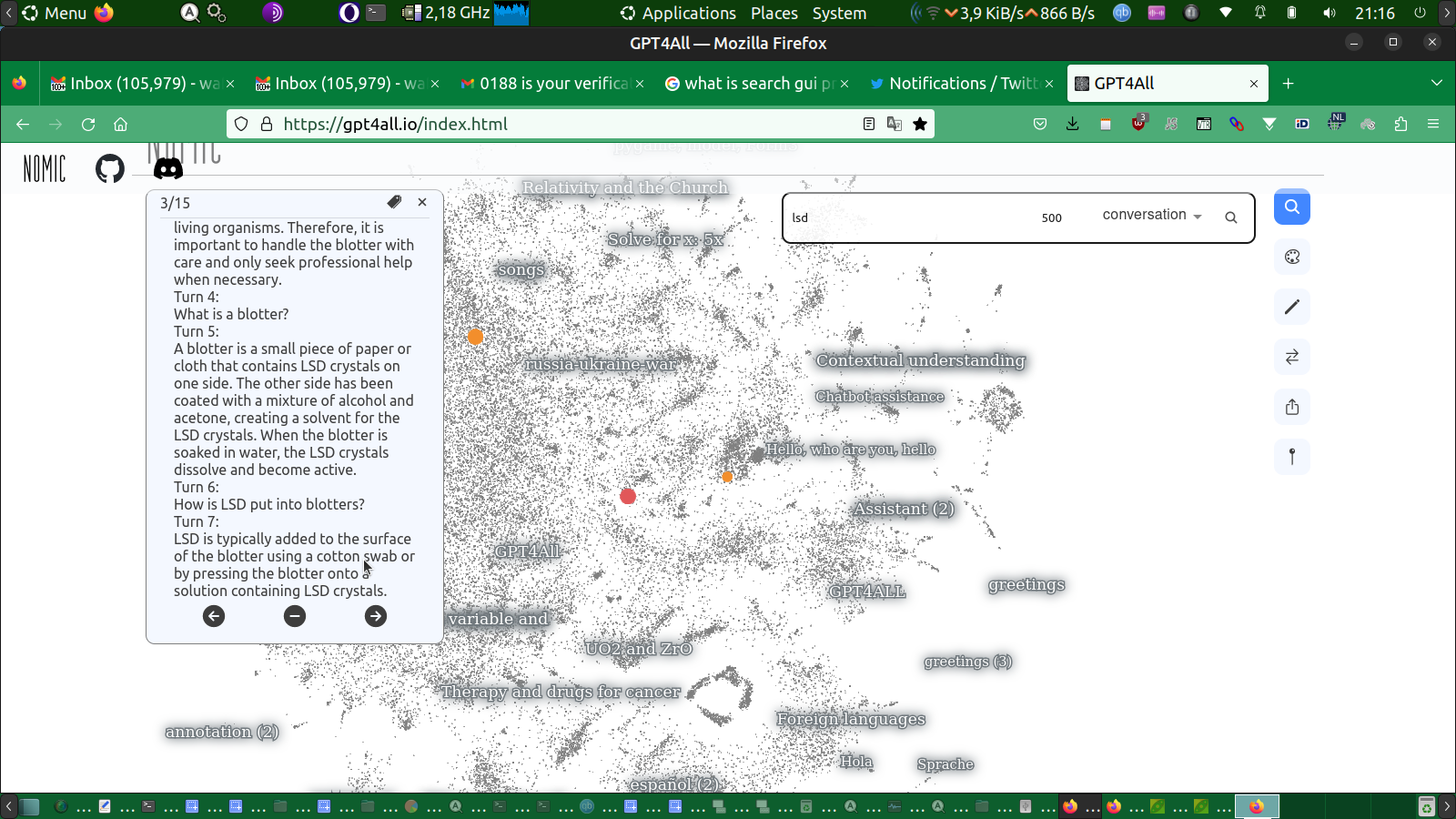Click the 21:16 clock in top panel
1456x819 pixels.
tap(1375, 13)
